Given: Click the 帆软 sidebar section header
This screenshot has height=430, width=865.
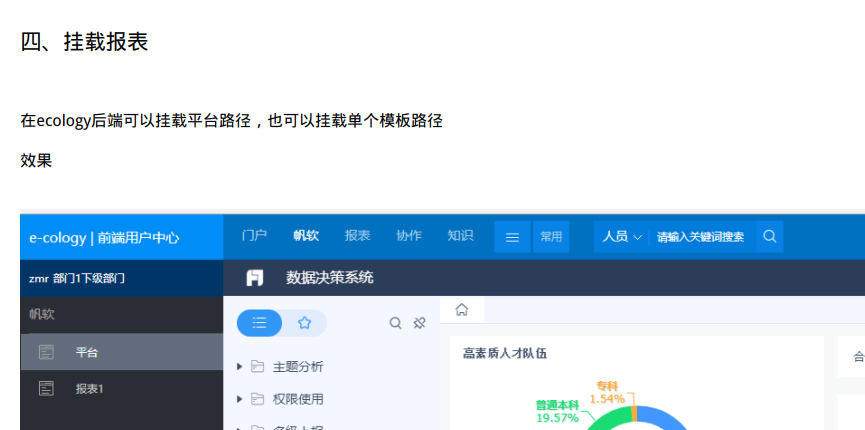Looking at the screenshot, I should point(42,315).
